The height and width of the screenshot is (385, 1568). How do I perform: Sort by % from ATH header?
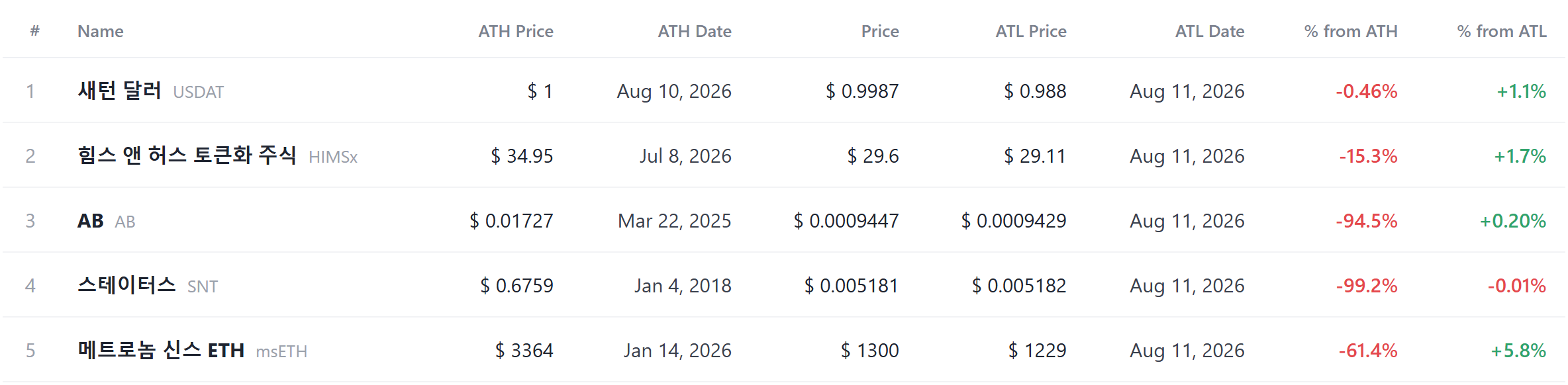(x=1351, y=31)
